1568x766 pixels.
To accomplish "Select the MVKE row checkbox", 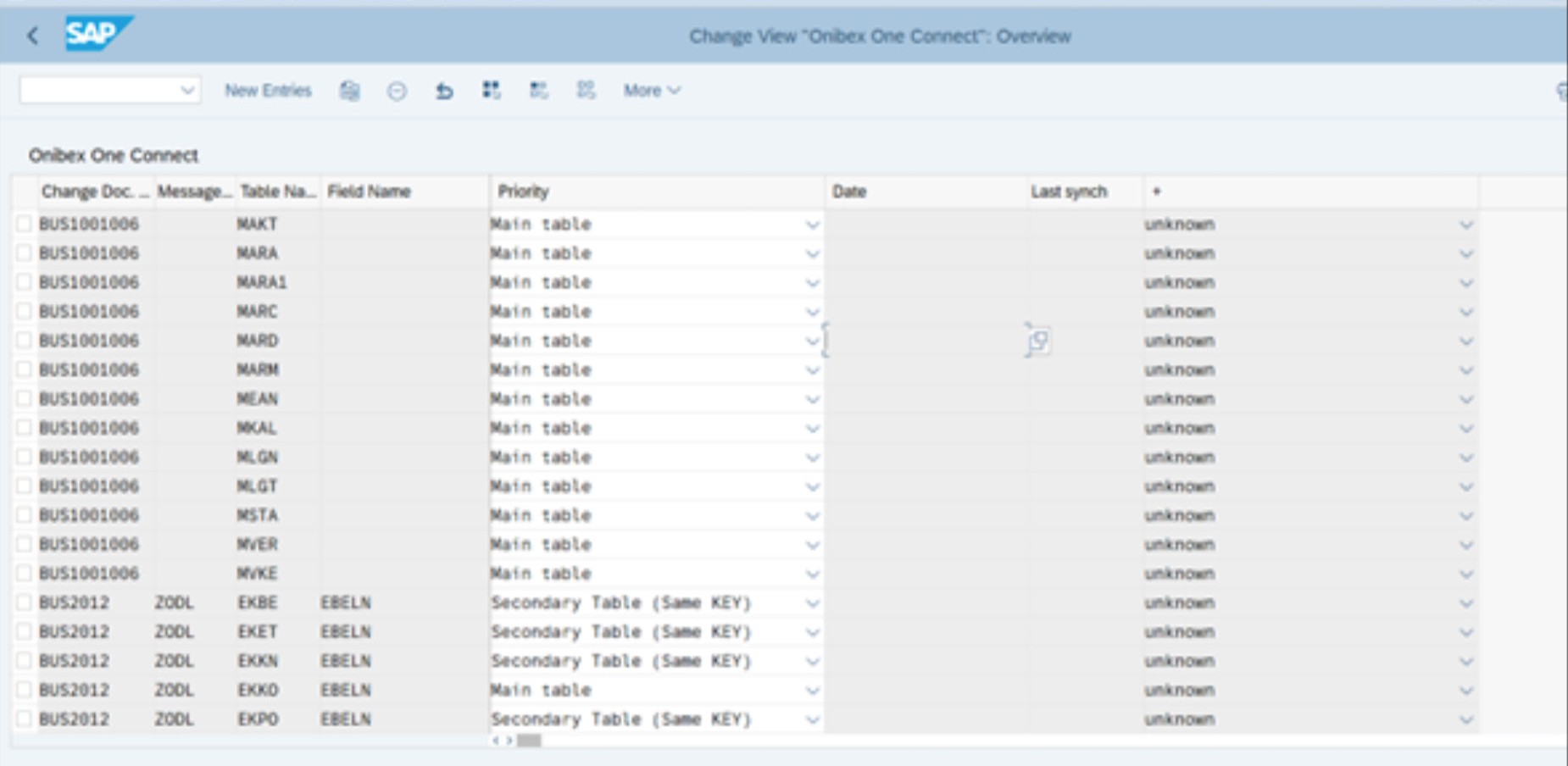I will click(24, 573).
